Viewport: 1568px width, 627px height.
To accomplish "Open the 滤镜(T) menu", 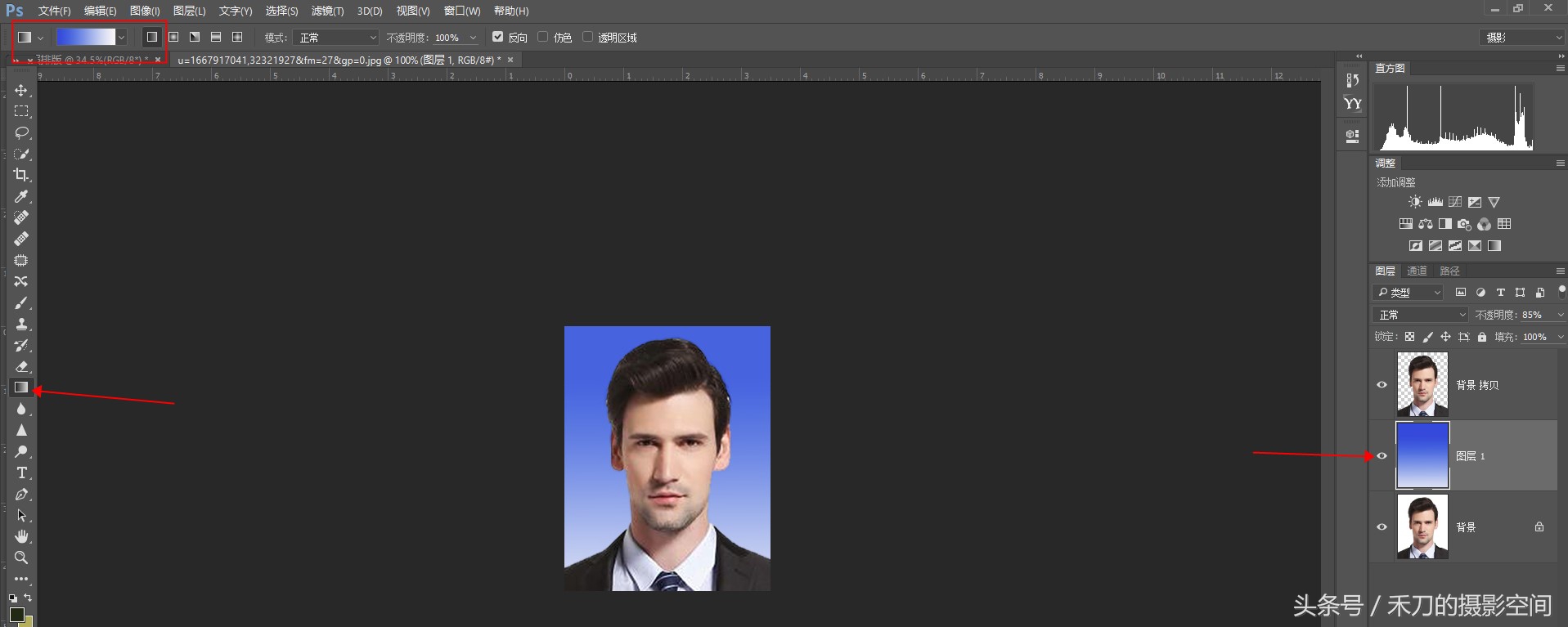I will [327, 11].
